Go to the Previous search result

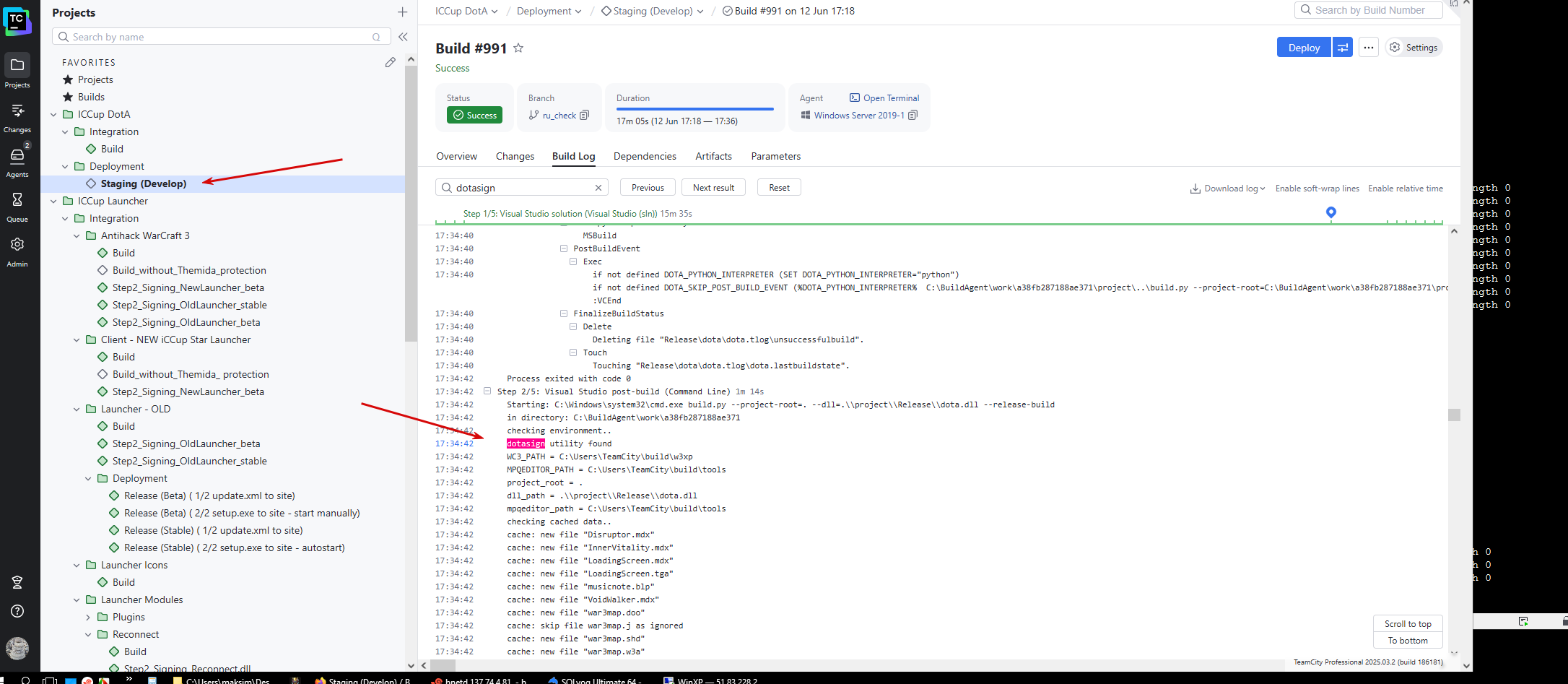tap(648, 188)
